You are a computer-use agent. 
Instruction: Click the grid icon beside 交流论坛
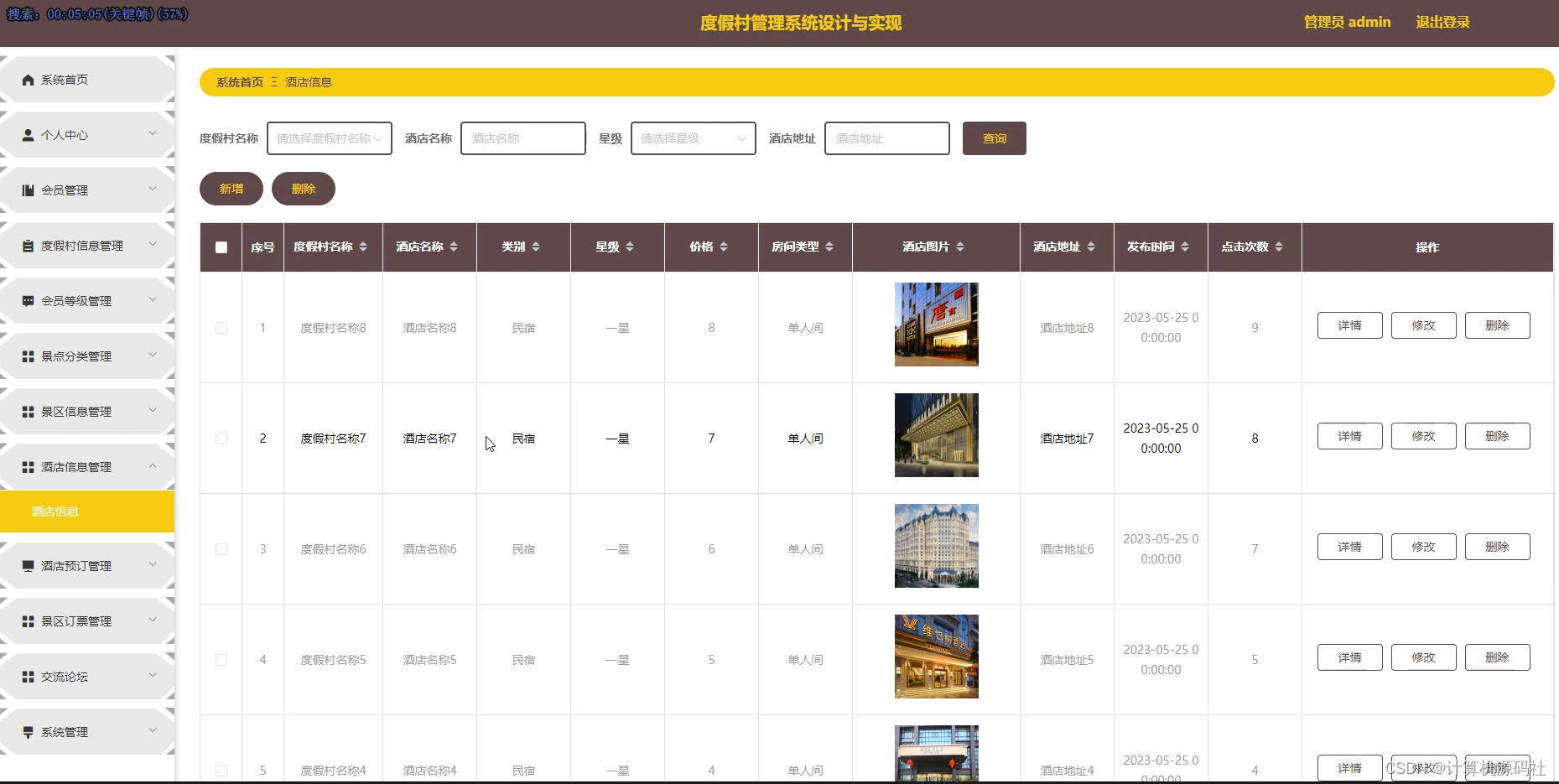click(28, 677)
